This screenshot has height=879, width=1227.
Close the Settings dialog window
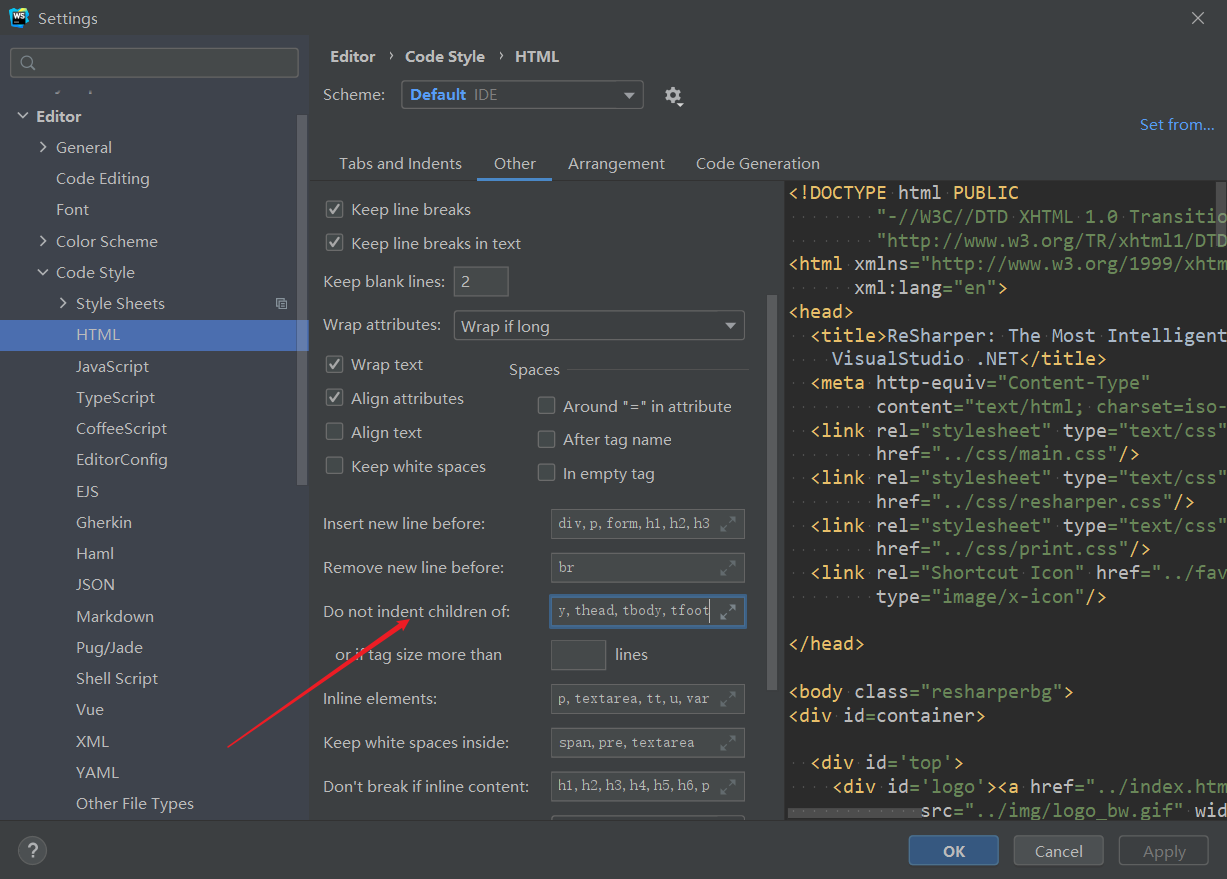(1198, 18)
